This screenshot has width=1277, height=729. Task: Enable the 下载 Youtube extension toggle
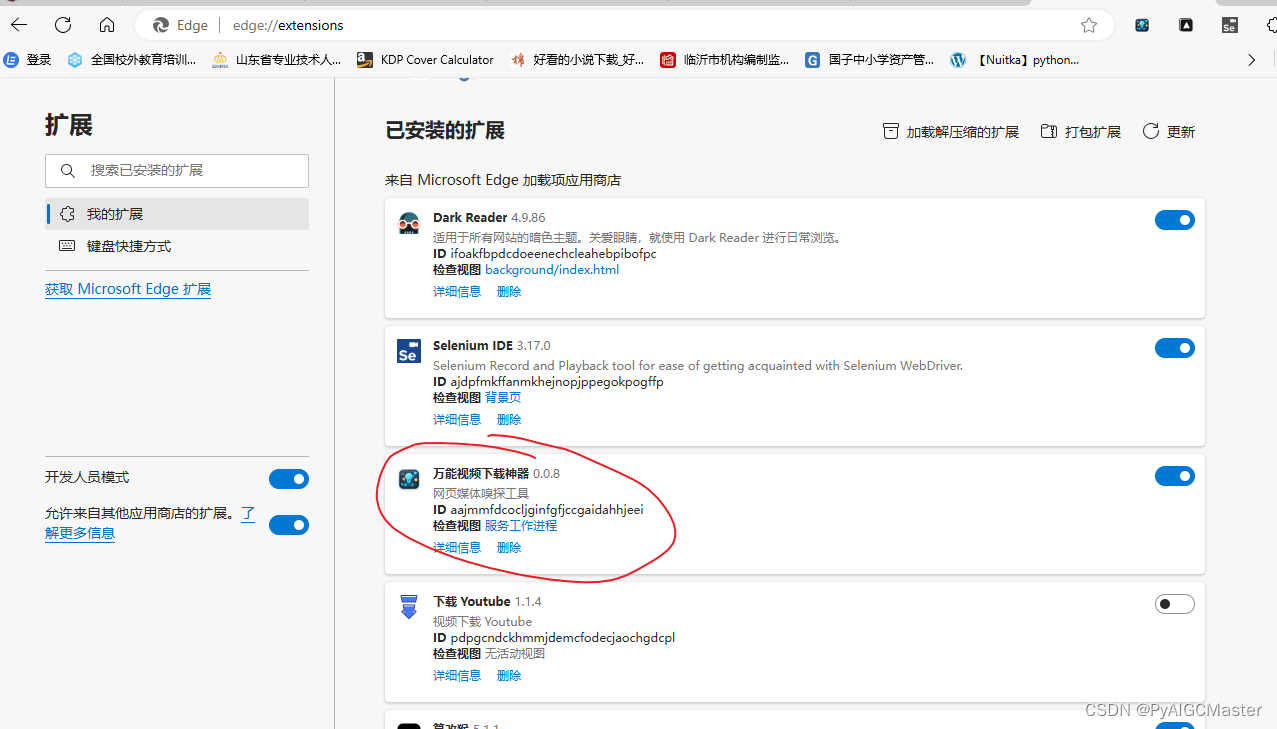tap(1175, 604)
